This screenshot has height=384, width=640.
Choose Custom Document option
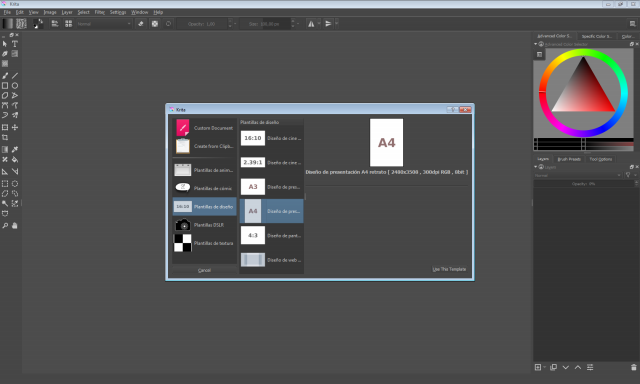point(204,128)
